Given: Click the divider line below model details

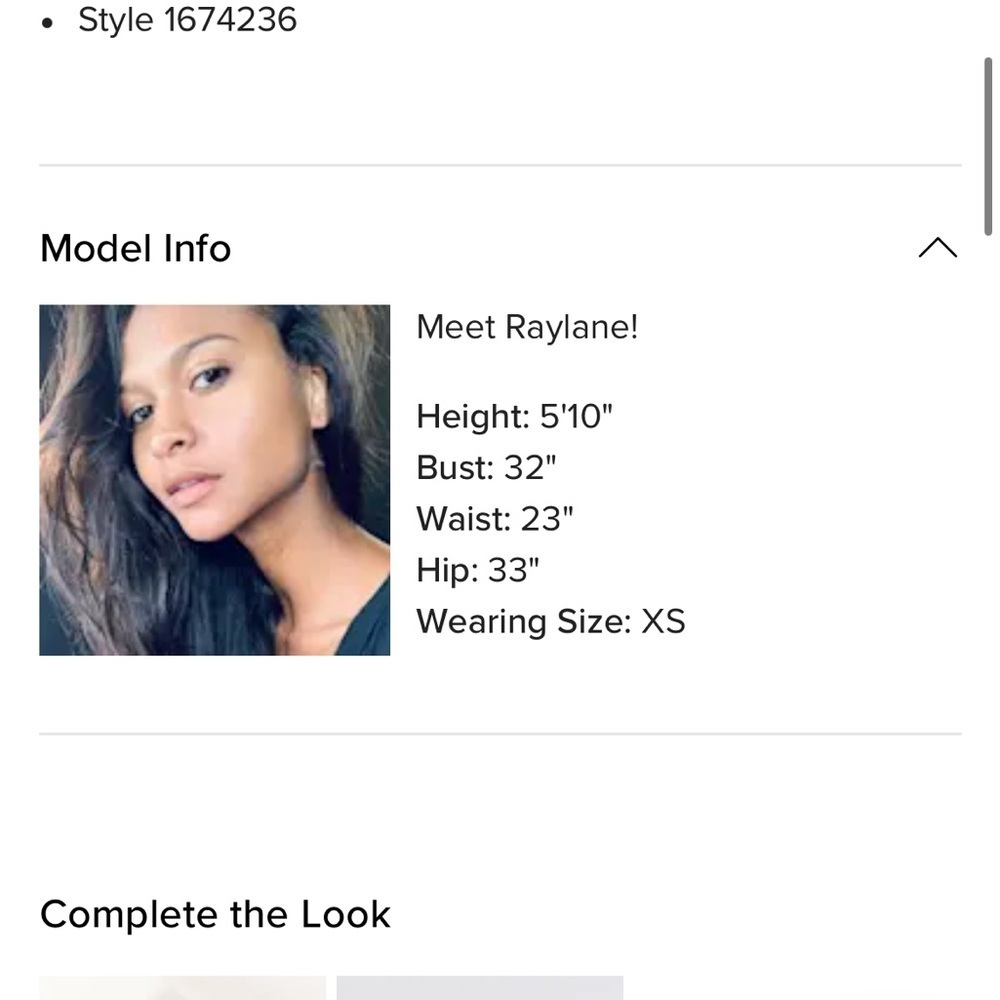Looking at the screenshot, I should click(500, 734).
